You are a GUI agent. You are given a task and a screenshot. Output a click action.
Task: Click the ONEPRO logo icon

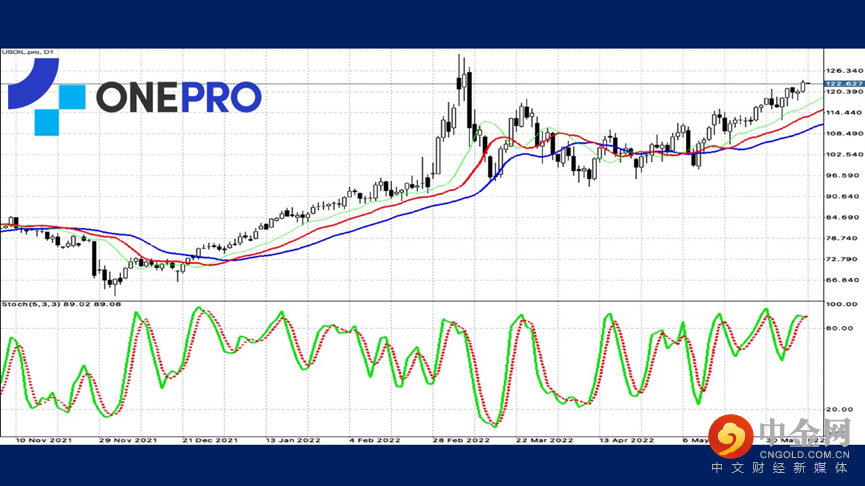[x=47, y=97]
